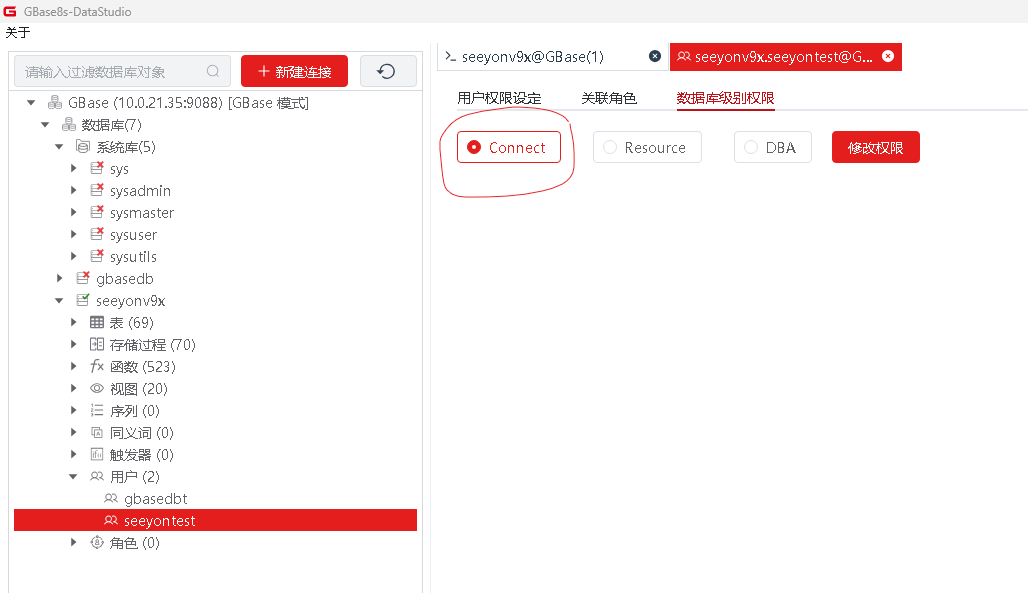Select the sysadmin tree label

coord(140,190)
